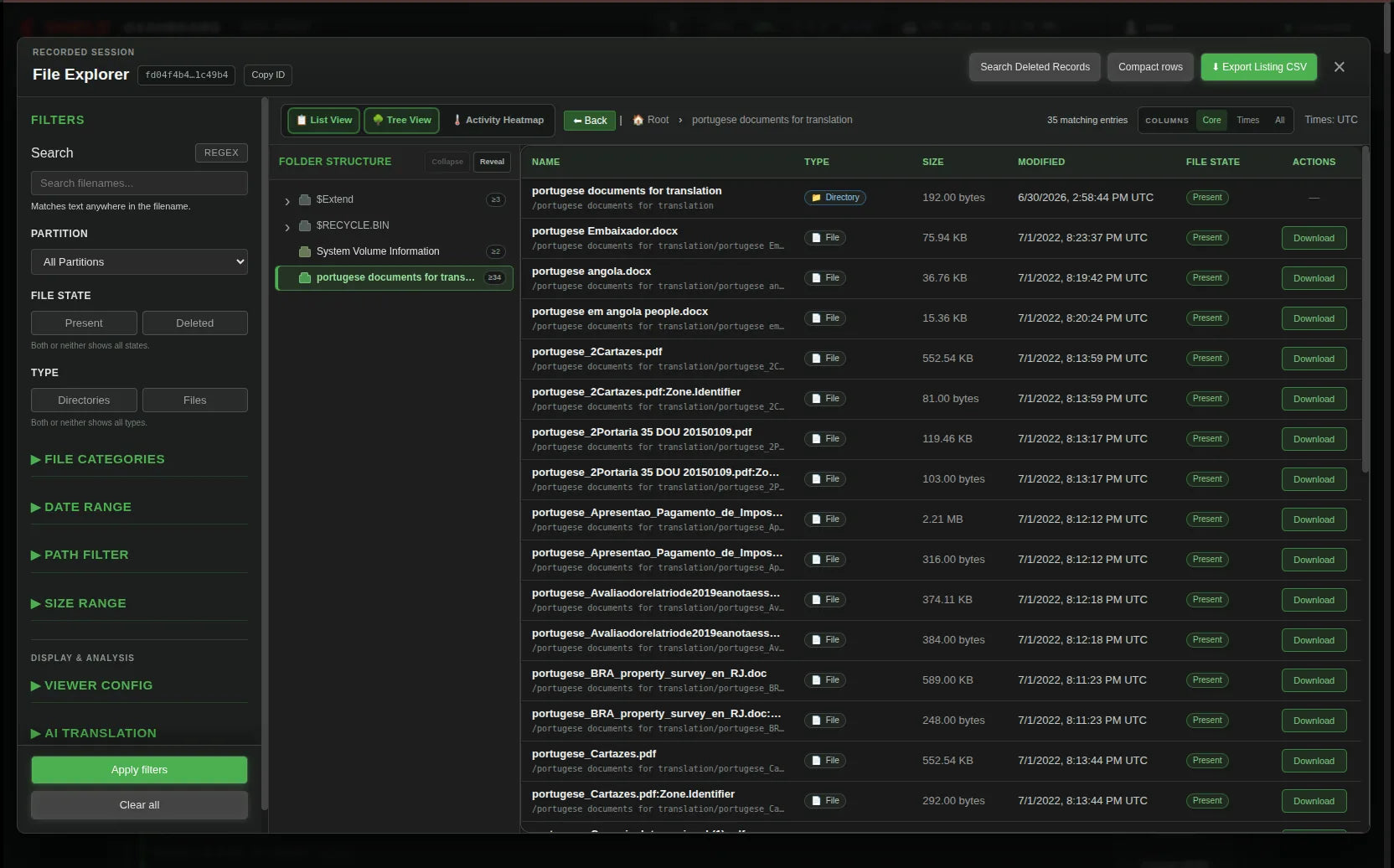The image size is (1394, 868).
Task: Switch to Tree View tab
Action: coord(402,120)
